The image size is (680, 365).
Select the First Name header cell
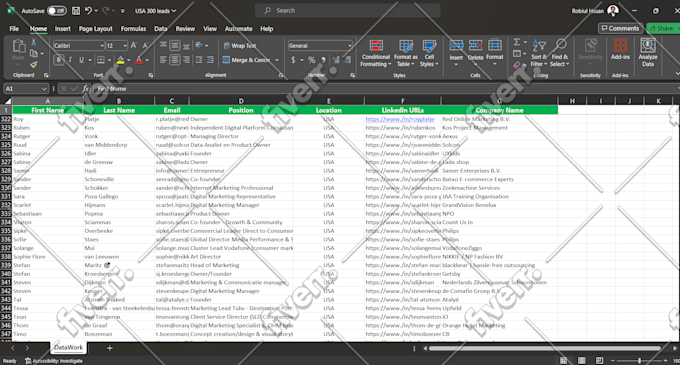point(48,110)
